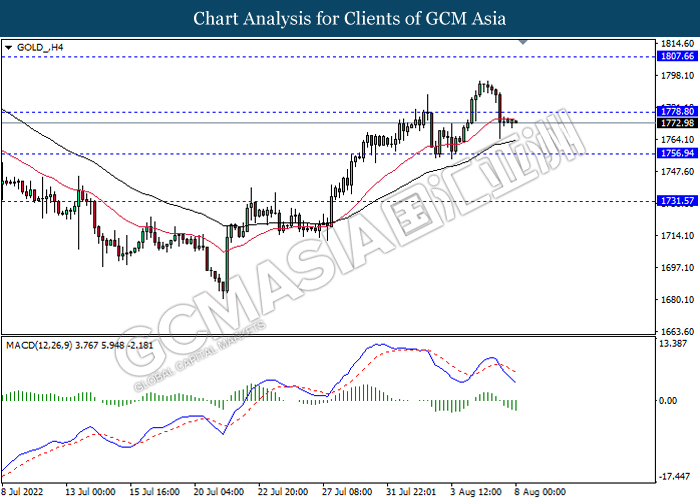Click the 1807.66 resistance level label
The image size is (700, 500).
(677, 56)
